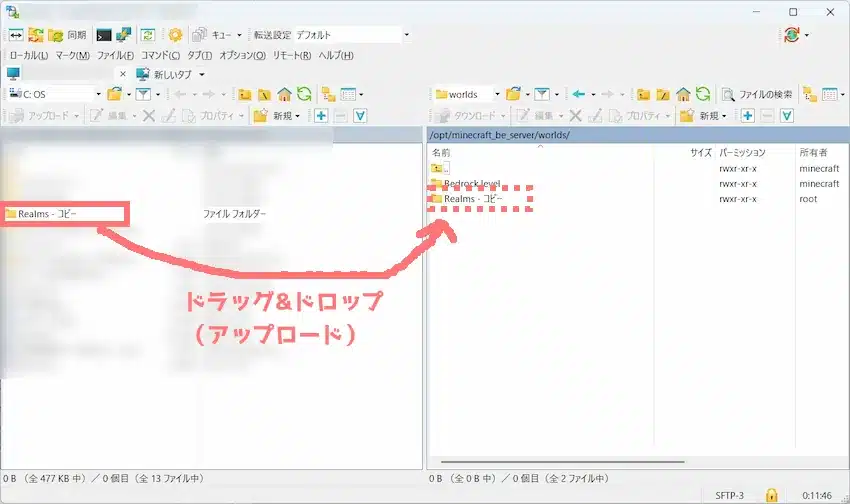This screenshot has width=850, height=504.
Task: Go to local panel home directory
Action: [x=284, y=94]
